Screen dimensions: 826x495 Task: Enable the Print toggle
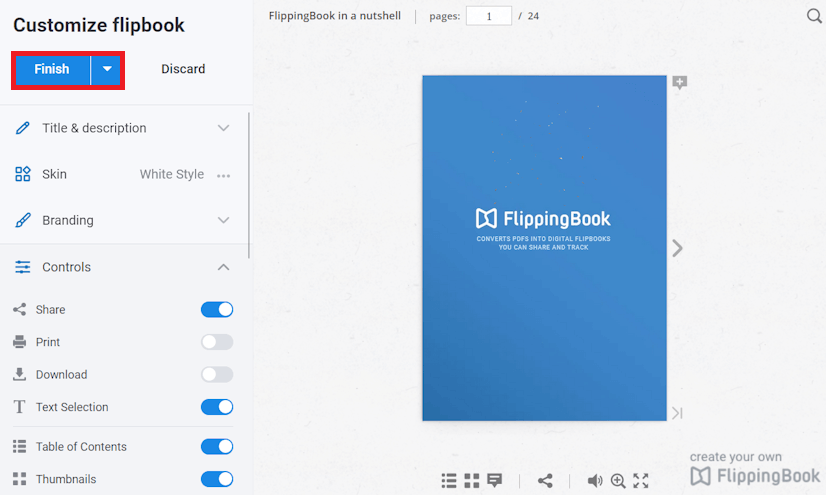[217, 342]
